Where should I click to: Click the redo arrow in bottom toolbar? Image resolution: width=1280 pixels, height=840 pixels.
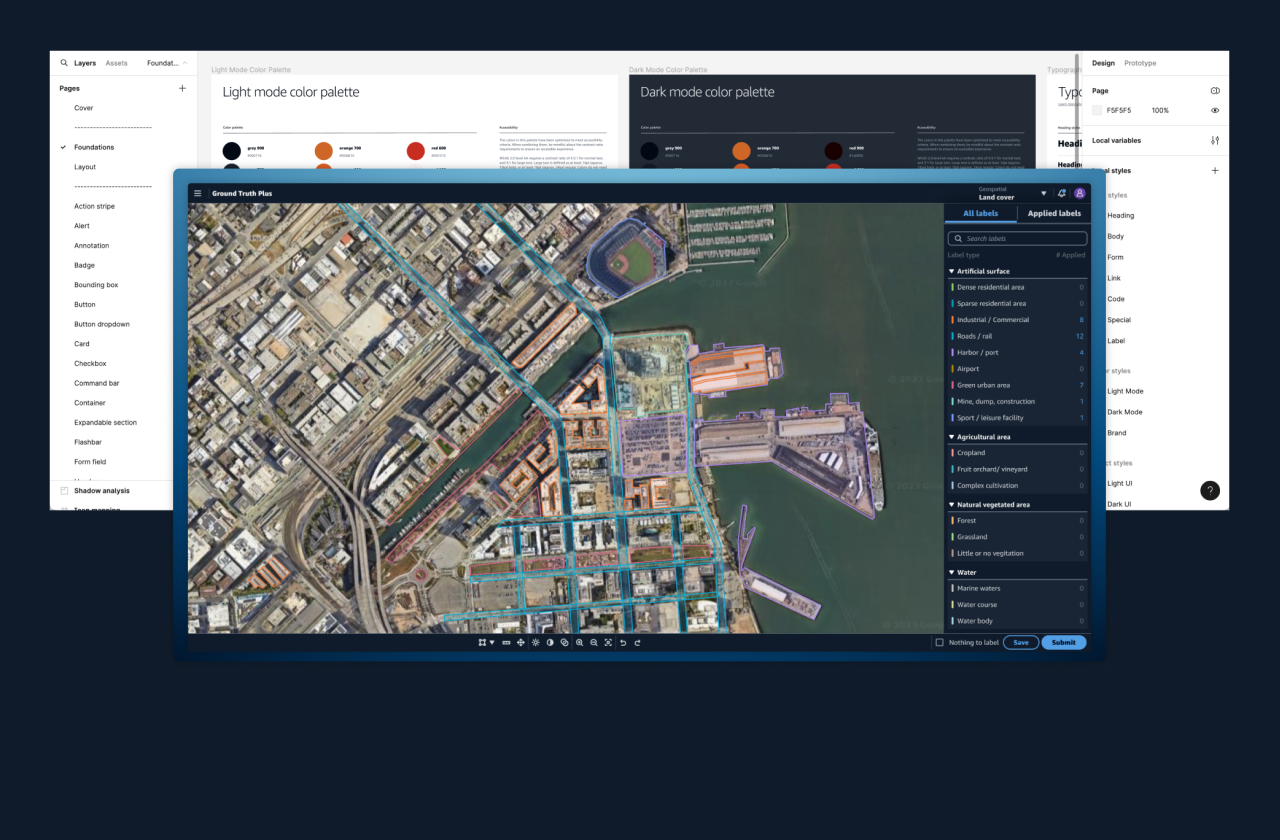tap(637, 643)
